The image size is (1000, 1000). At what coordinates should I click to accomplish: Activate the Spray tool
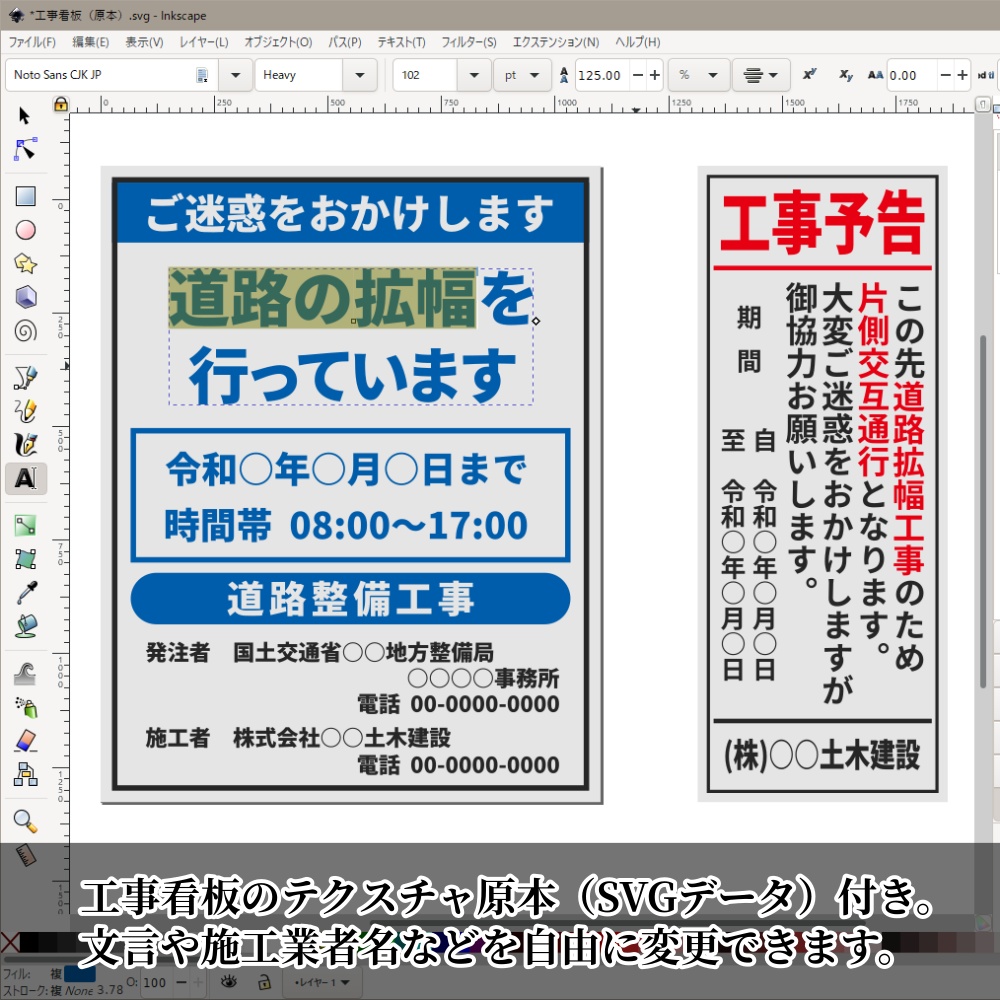[25, 707]
